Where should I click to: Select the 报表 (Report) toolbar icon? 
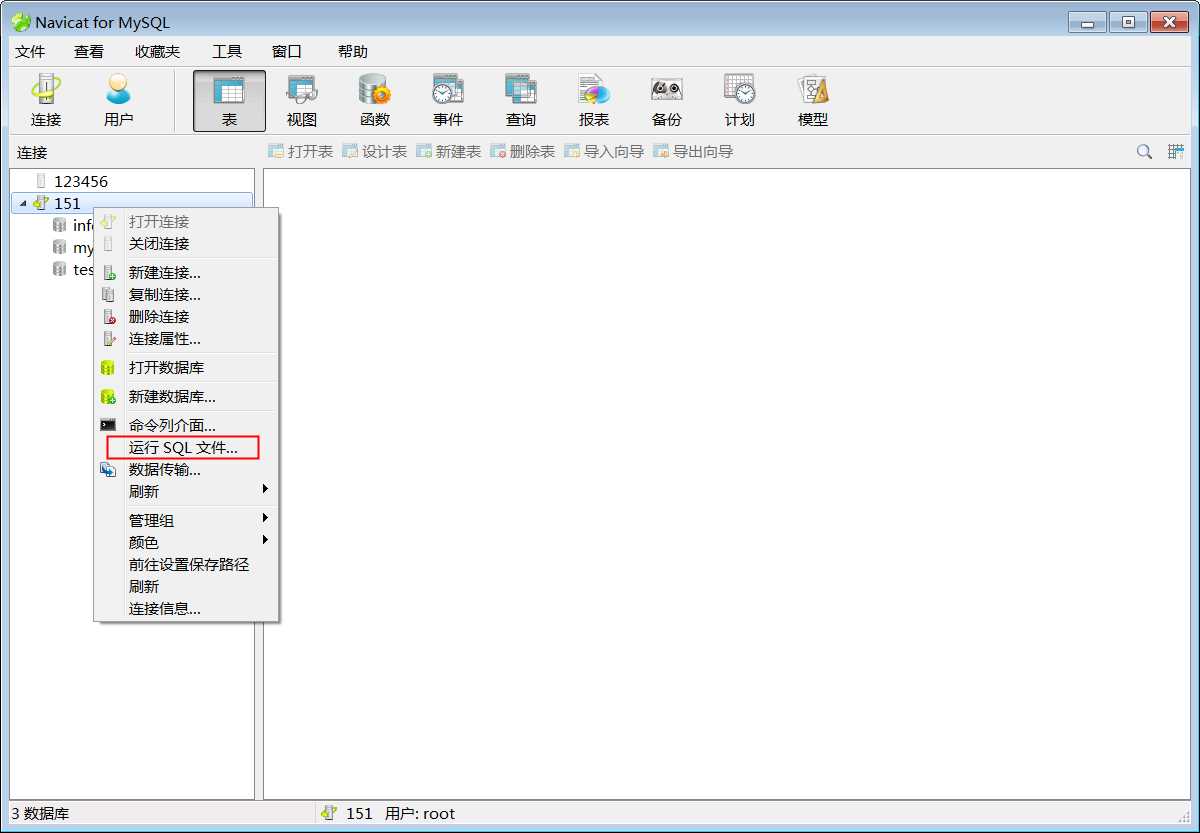[594, 100]
